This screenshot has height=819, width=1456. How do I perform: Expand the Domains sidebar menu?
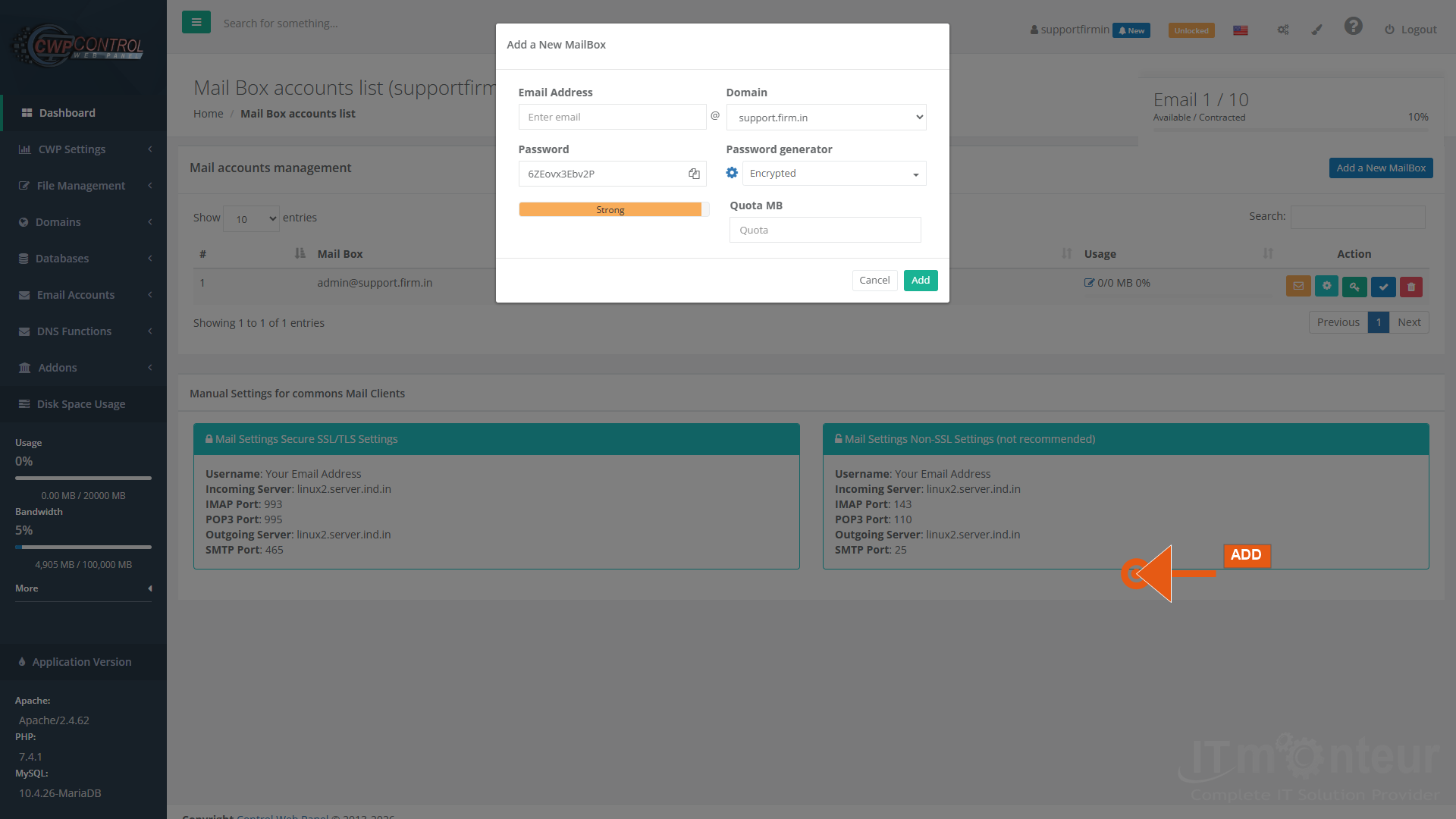pyautogui.click(x=83, y=222)
